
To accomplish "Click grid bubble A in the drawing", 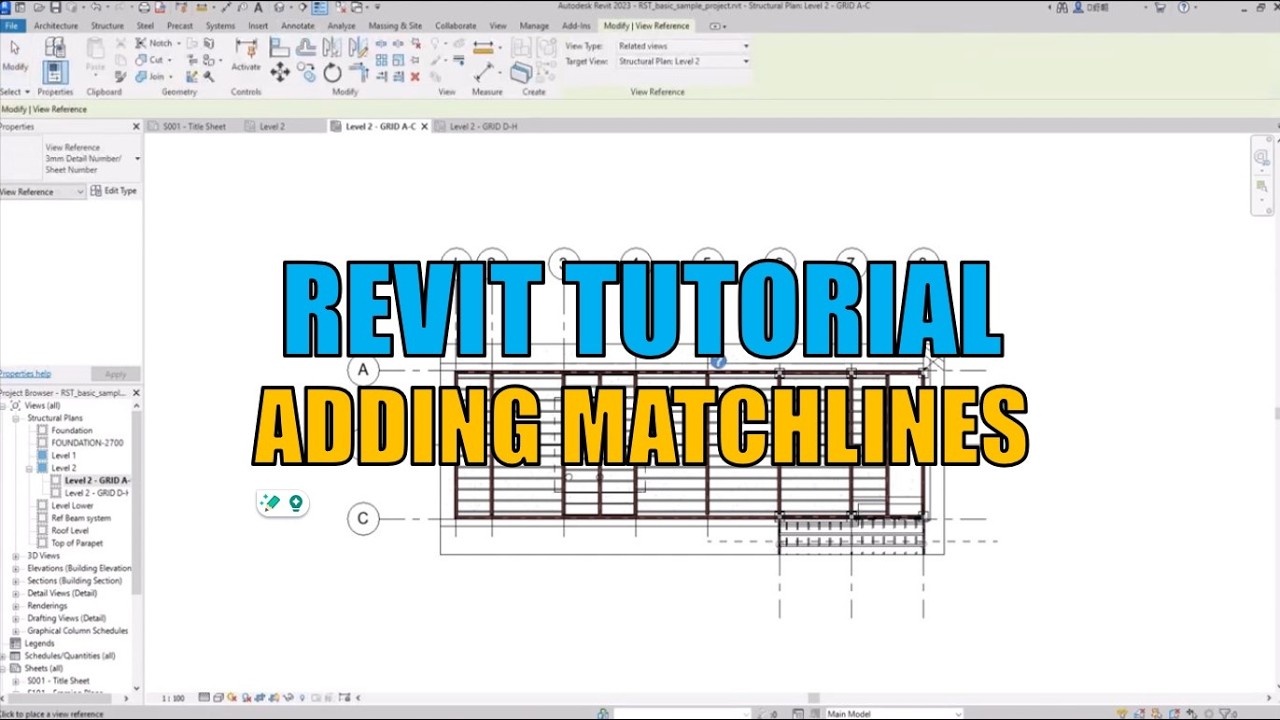I will coord(363,370).
